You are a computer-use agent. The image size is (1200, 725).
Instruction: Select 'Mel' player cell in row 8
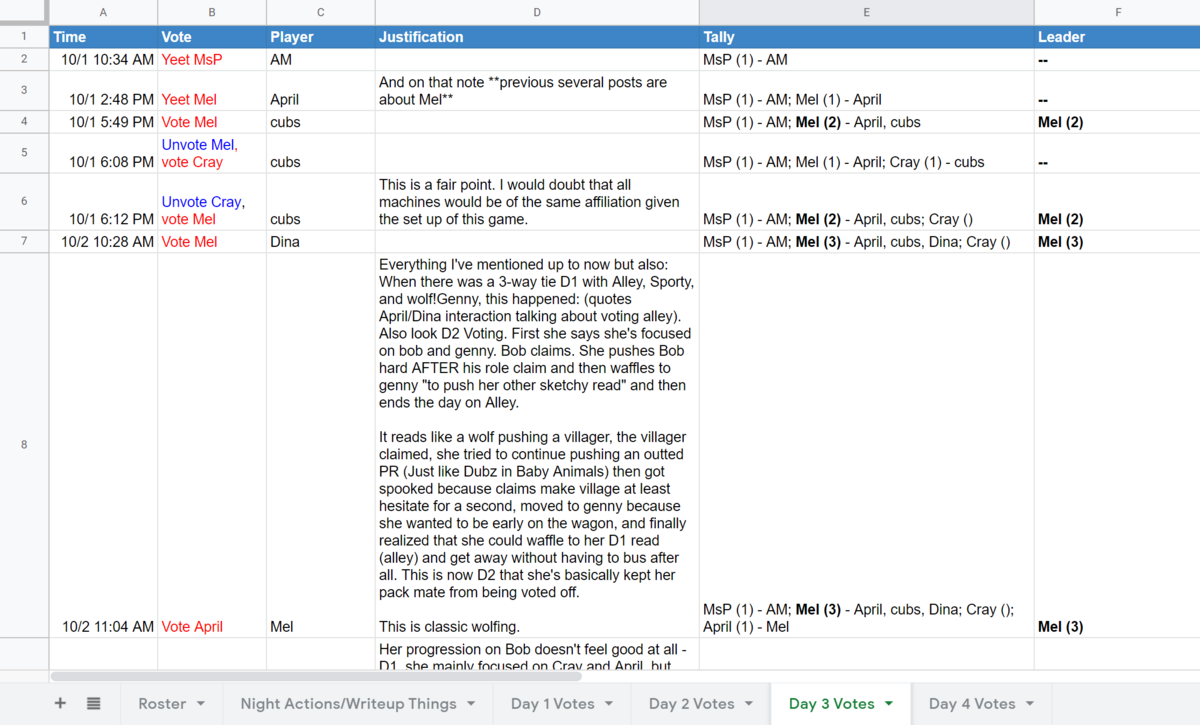tap(321, 445)
